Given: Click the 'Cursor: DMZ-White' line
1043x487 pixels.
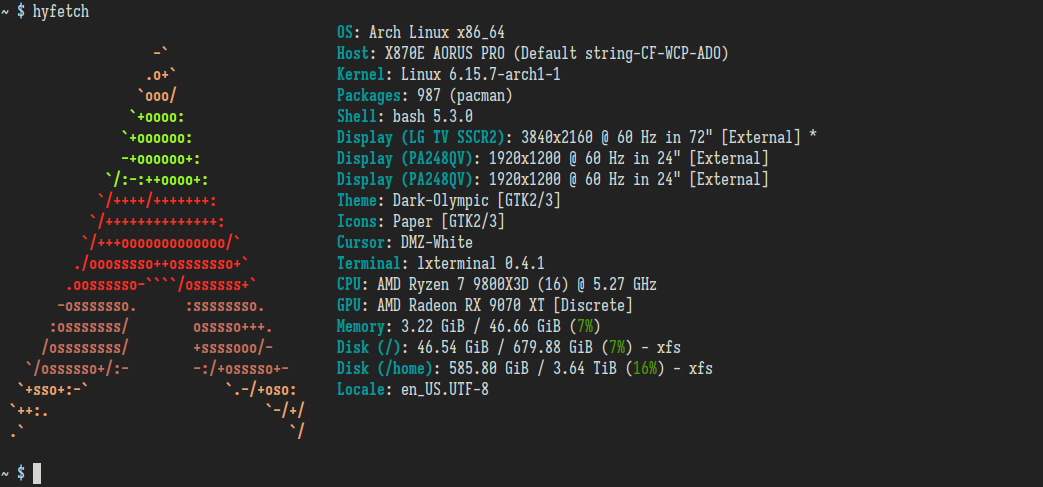Looking at the screenshot, I should [x=404, y=242].
